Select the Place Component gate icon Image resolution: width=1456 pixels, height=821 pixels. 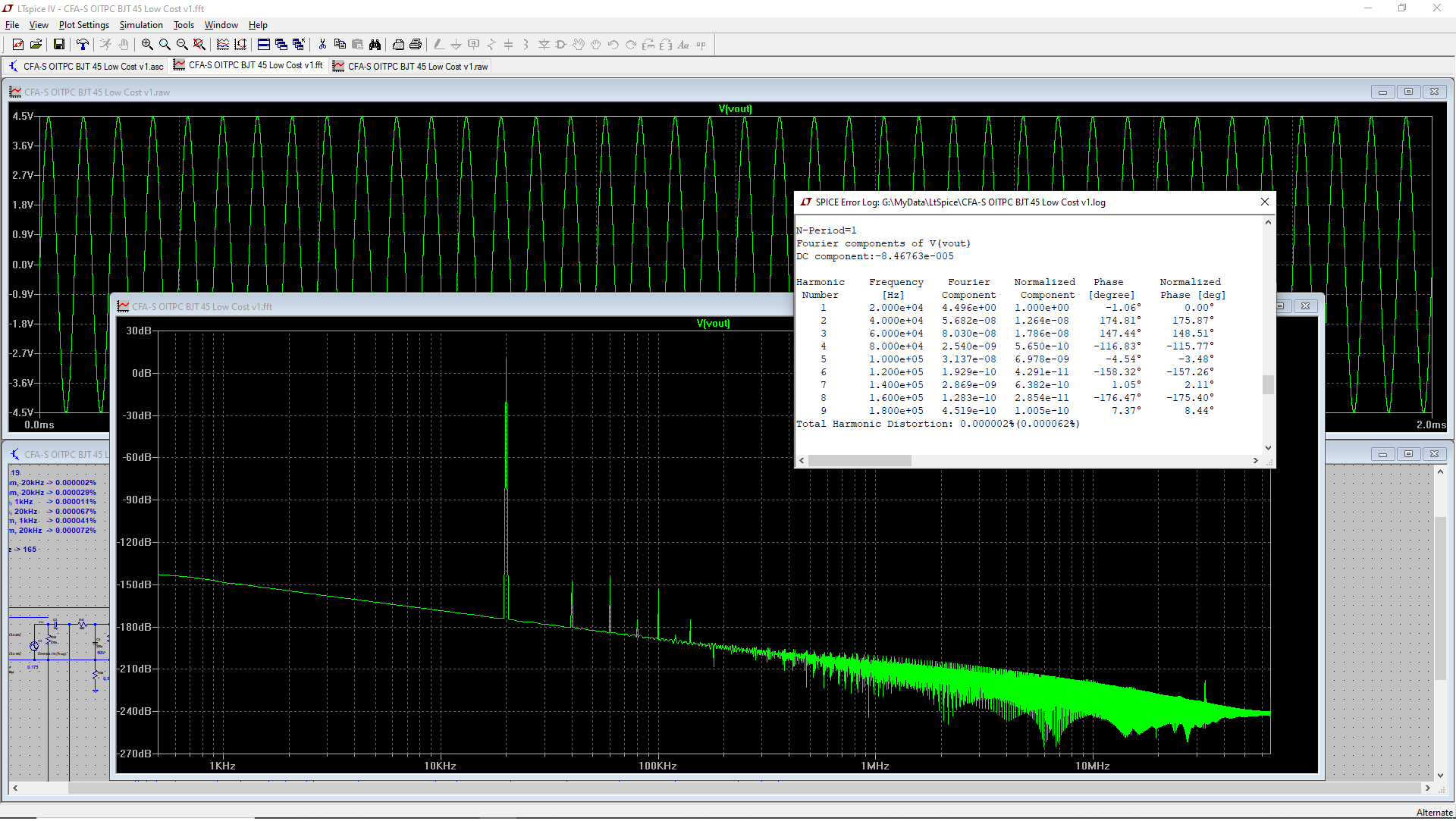pos(561,45)
